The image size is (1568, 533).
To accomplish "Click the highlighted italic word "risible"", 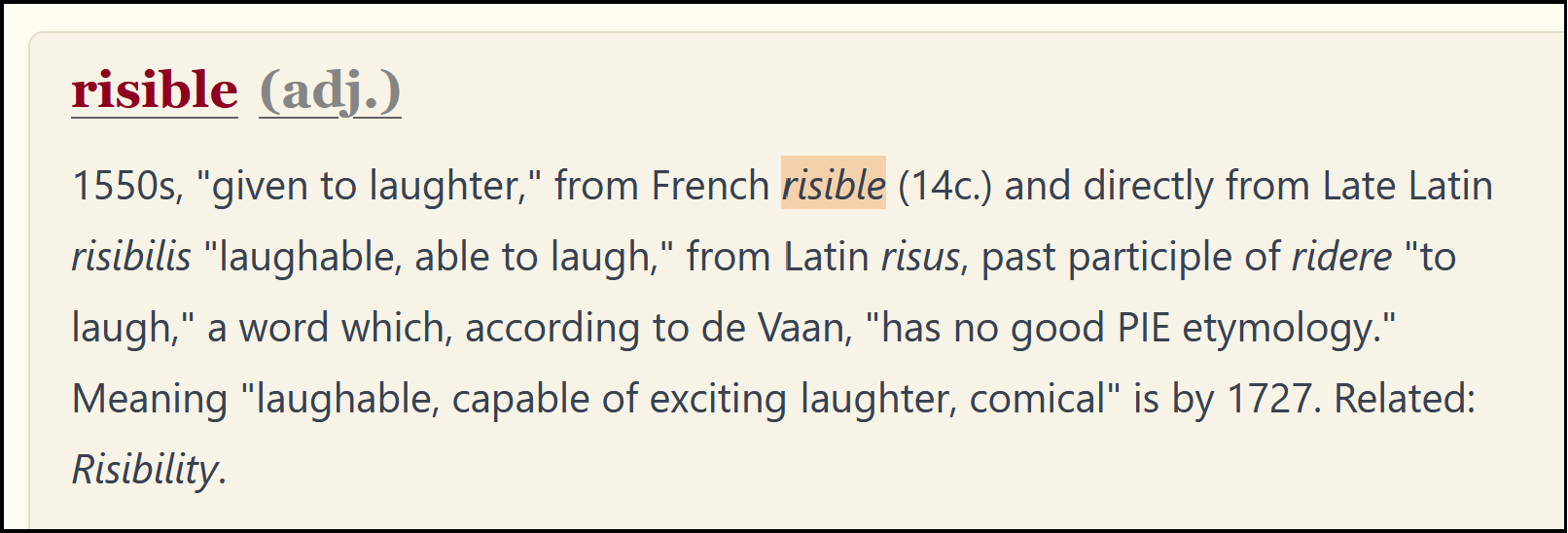I will [x=834, y=185].
